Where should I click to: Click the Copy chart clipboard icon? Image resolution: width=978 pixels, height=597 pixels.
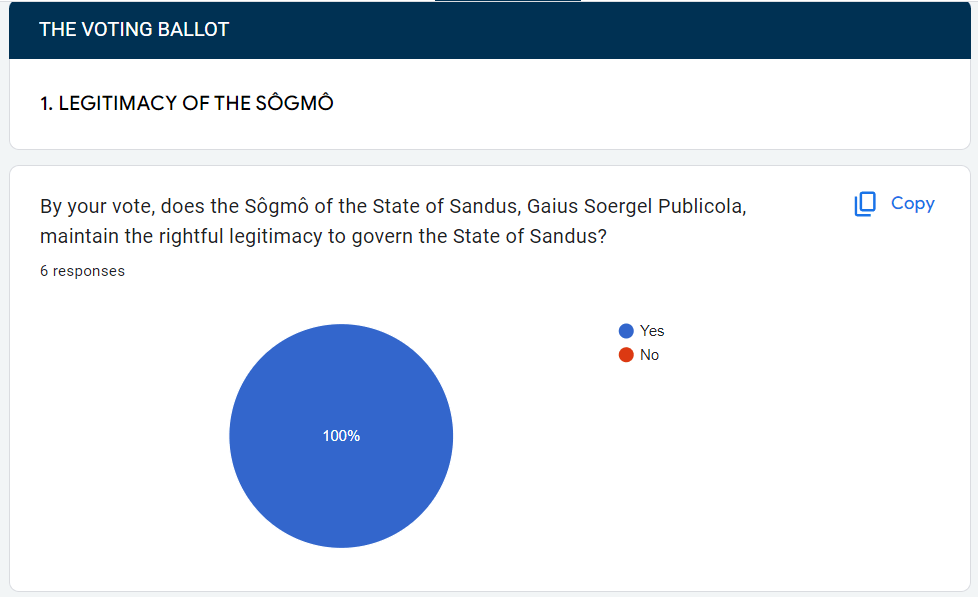(x=865, y=204)
